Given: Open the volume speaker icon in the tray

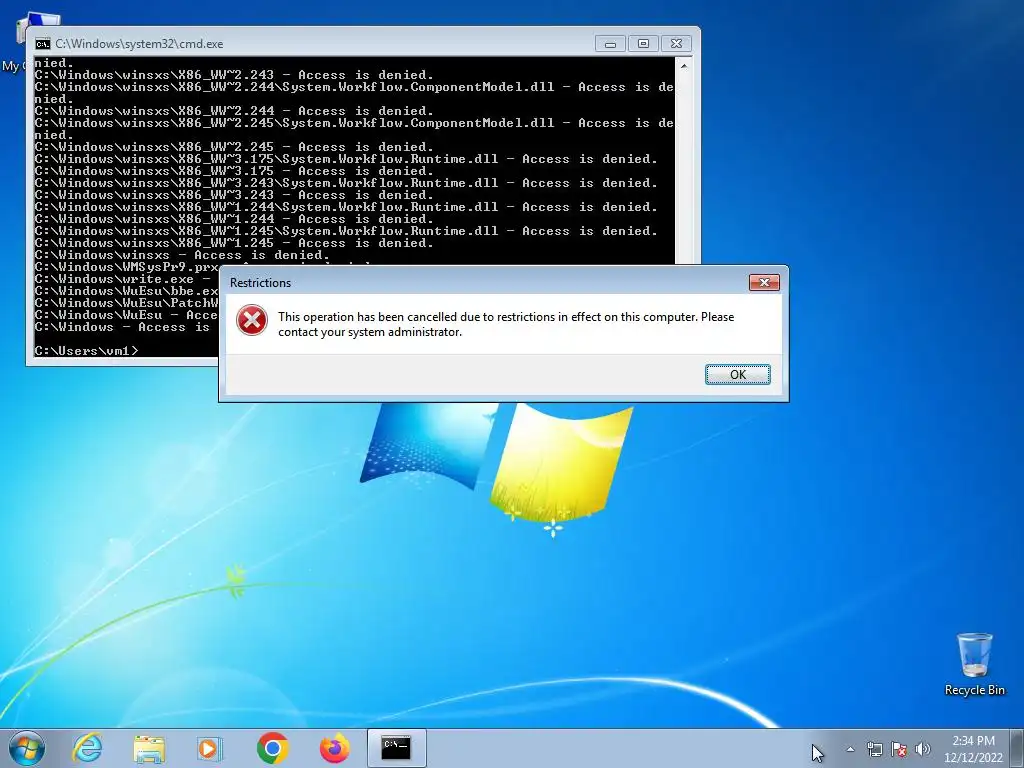Looking at the screenshot, I should click(923, 749).
